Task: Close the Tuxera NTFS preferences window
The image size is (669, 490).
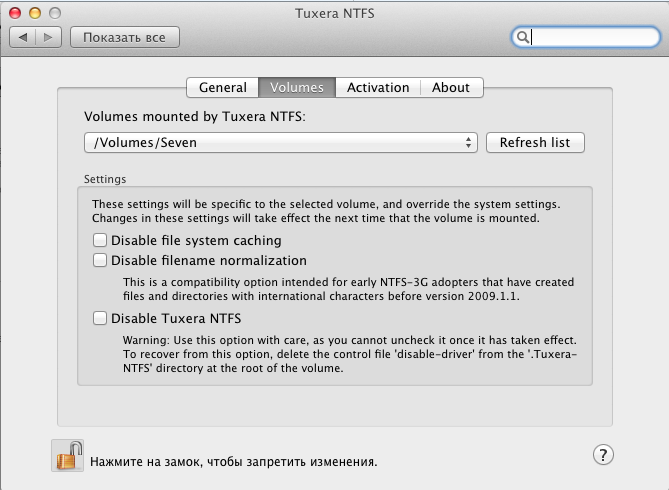Action: [x=16, y=12]
